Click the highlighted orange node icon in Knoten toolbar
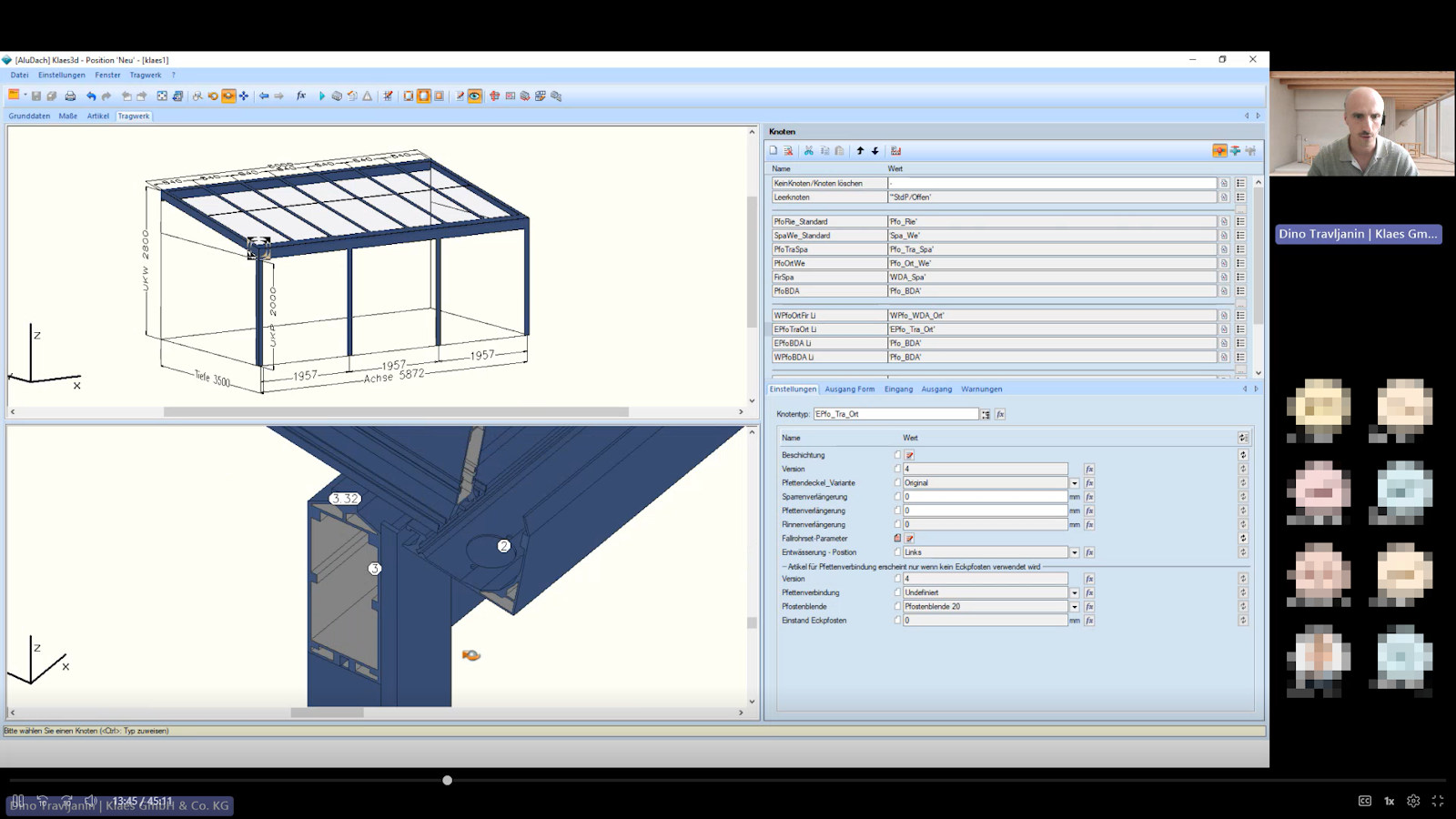This screenshot has width=1456, height=819. (1219, 151)
